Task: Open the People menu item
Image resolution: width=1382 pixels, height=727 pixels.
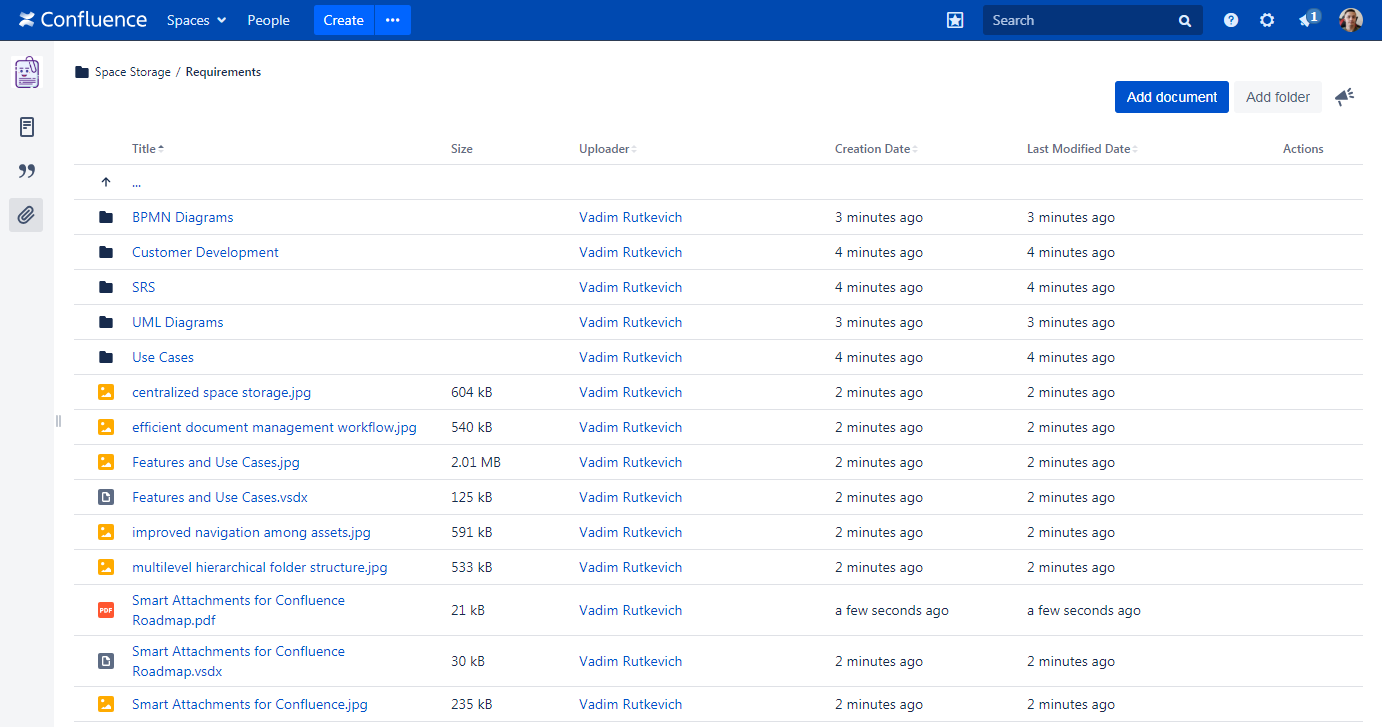Action: (268, 20)
